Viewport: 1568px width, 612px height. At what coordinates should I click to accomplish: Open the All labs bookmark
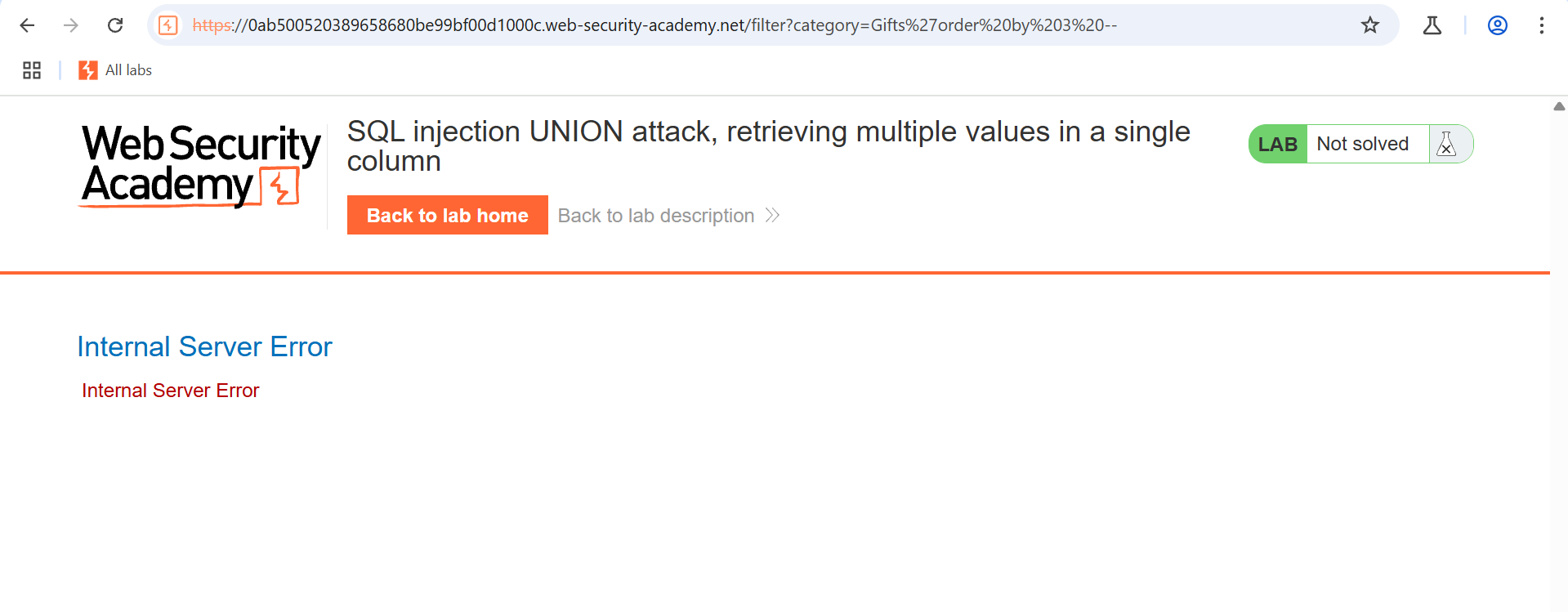point(115,70)
